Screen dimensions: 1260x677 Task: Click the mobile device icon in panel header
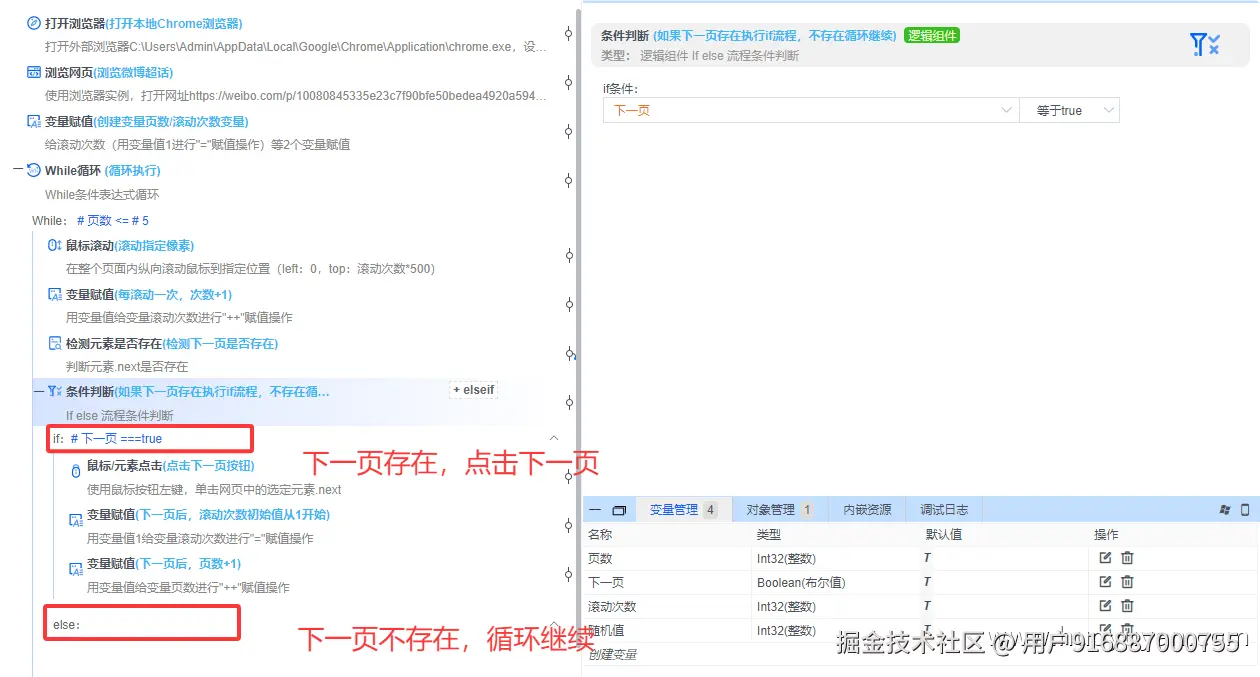click(1245, 510)
